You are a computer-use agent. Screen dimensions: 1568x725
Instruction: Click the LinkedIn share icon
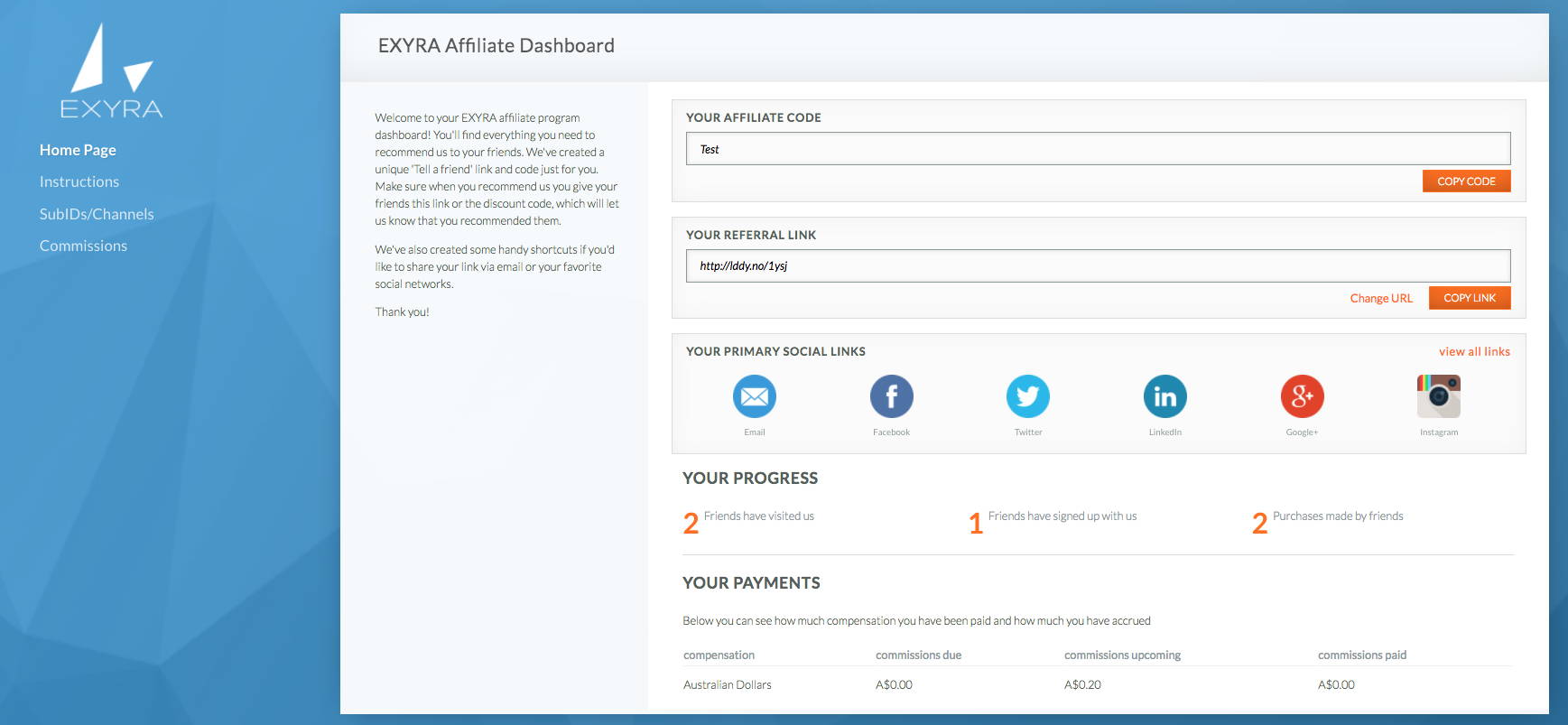1165,396
